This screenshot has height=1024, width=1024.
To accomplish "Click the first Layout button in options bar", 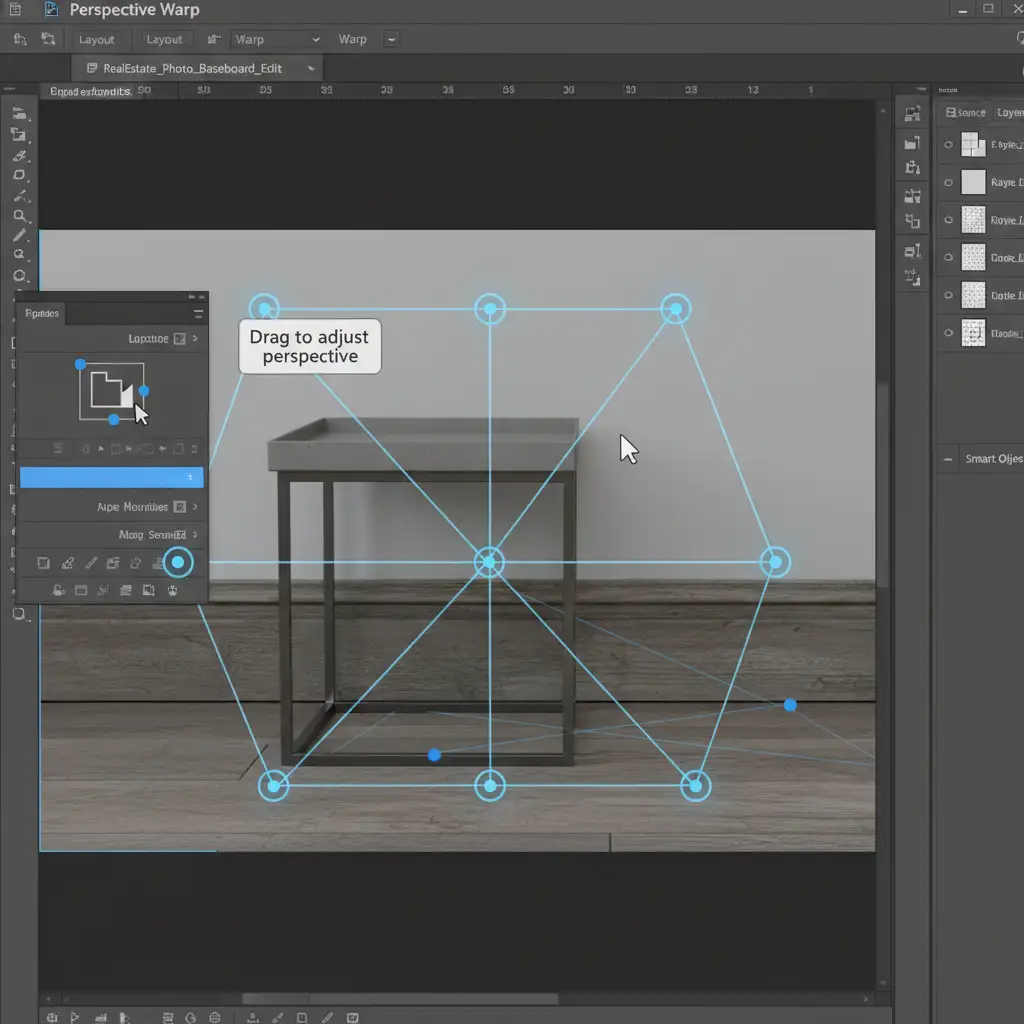I will (97, 40).
